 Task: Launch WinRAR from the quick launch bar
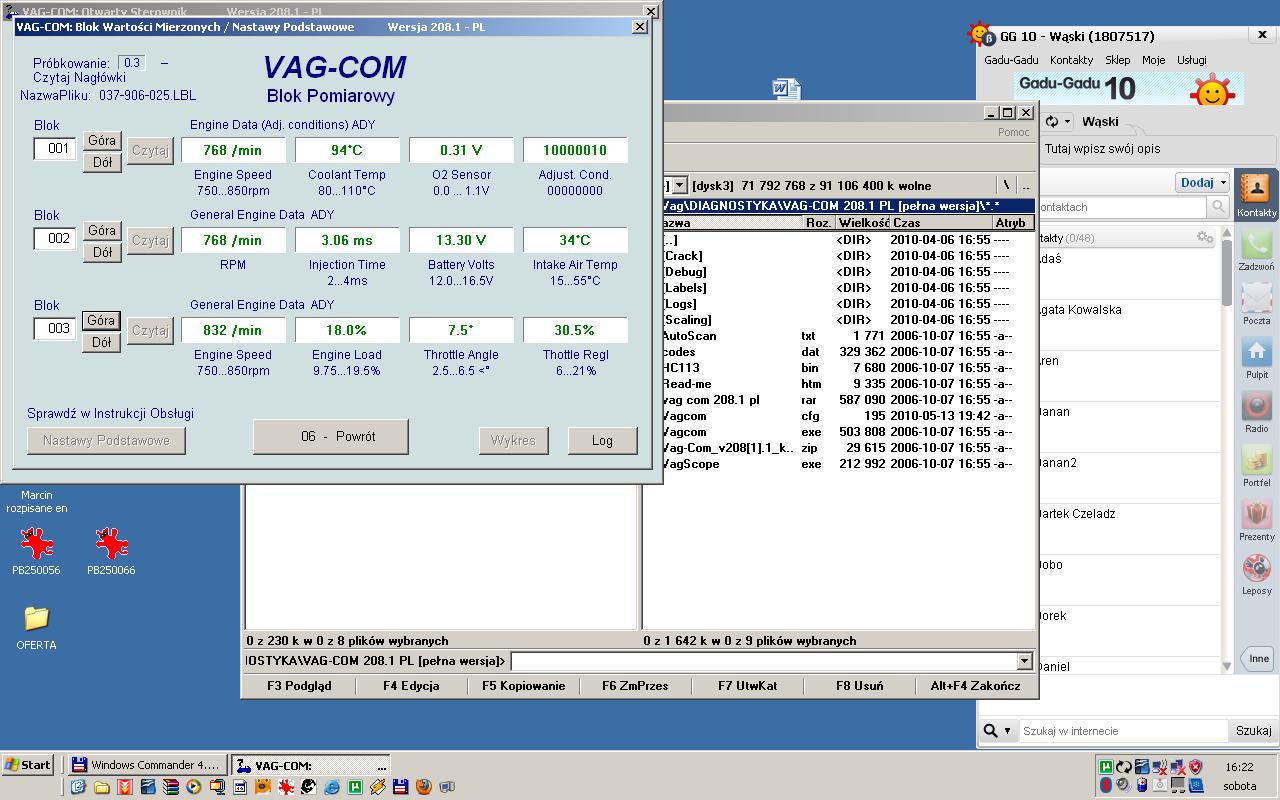[170, 787]
